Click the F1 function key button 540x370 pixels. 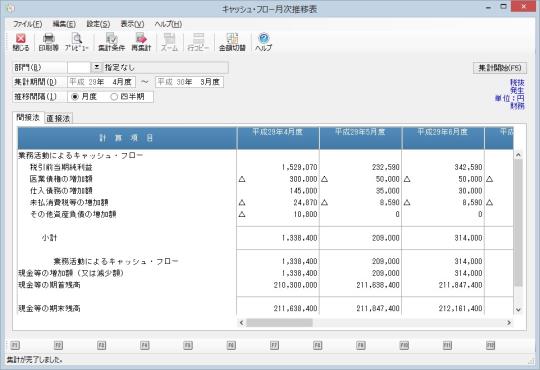click(15, 345)
